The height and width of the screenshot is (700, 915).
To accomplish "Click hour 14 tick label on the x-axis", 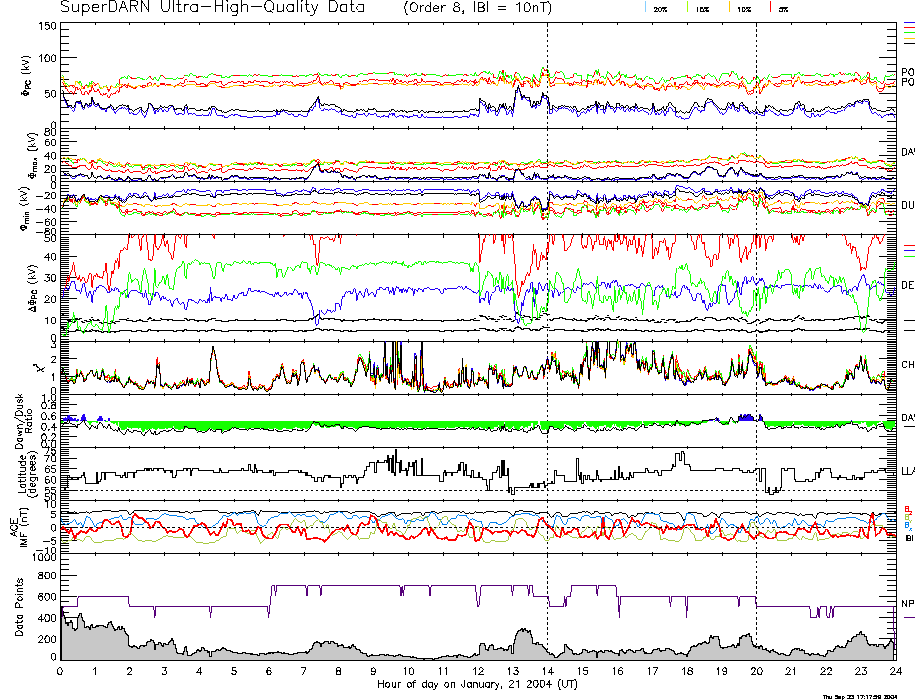I will tap(547, 671).
